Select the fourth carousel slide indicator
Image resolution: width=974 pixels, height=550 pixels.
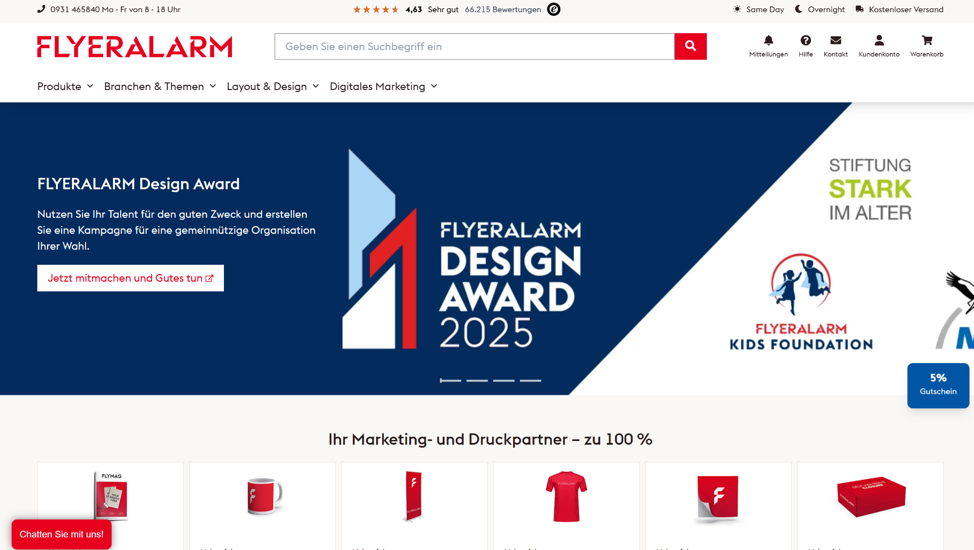530,380
